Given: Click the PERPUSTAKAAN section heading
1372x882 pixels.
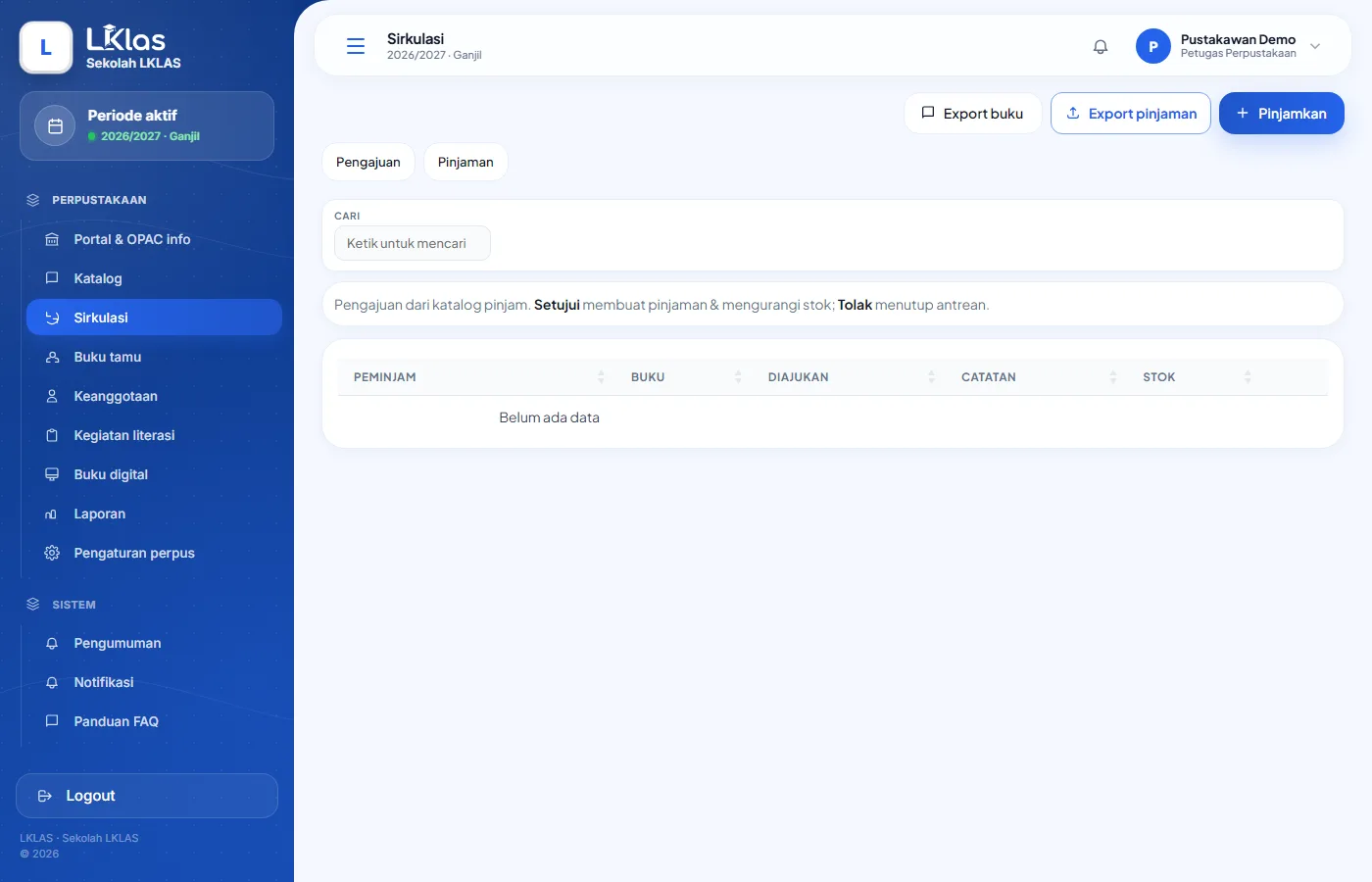Looking at the screenshot, I should [99, 200].
